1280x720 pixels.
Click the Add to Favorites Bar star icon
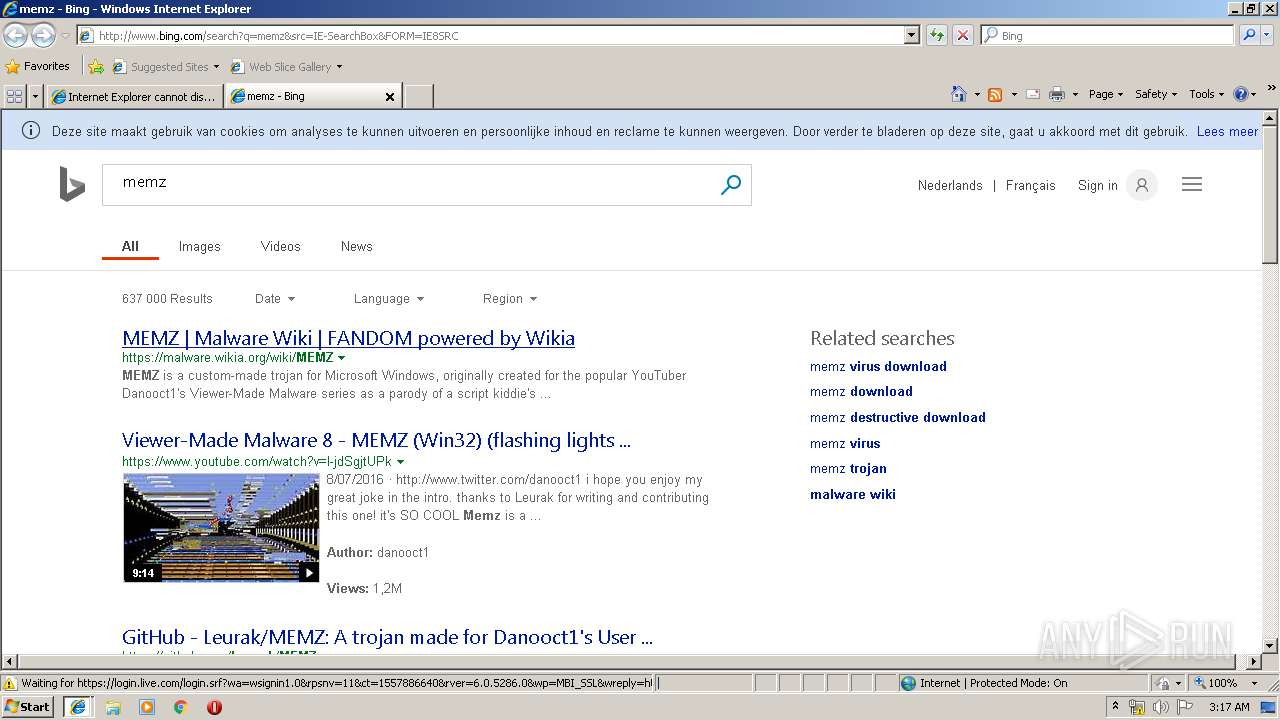coord(96,67)
